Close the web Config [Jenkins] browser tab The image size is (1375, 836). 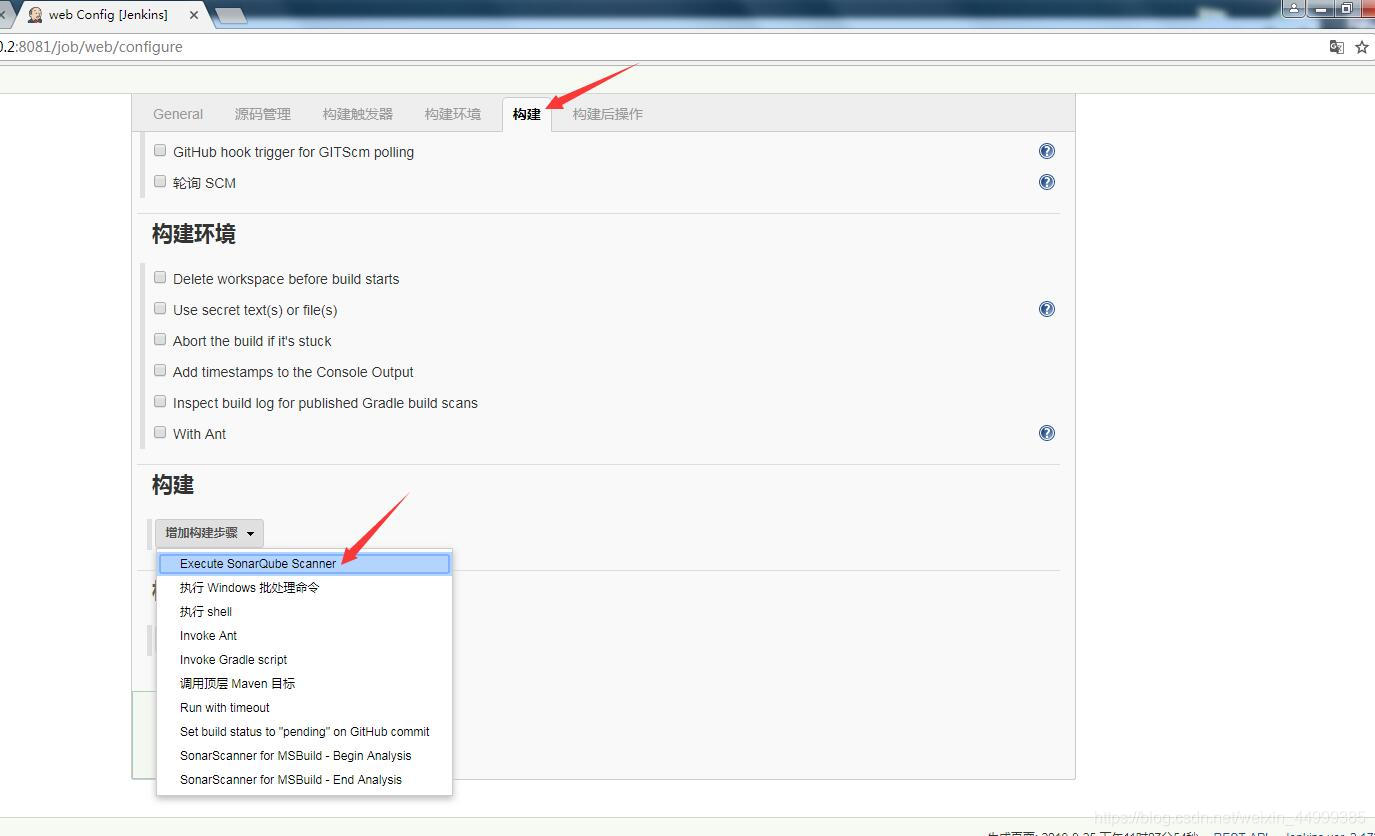[194, 15]
